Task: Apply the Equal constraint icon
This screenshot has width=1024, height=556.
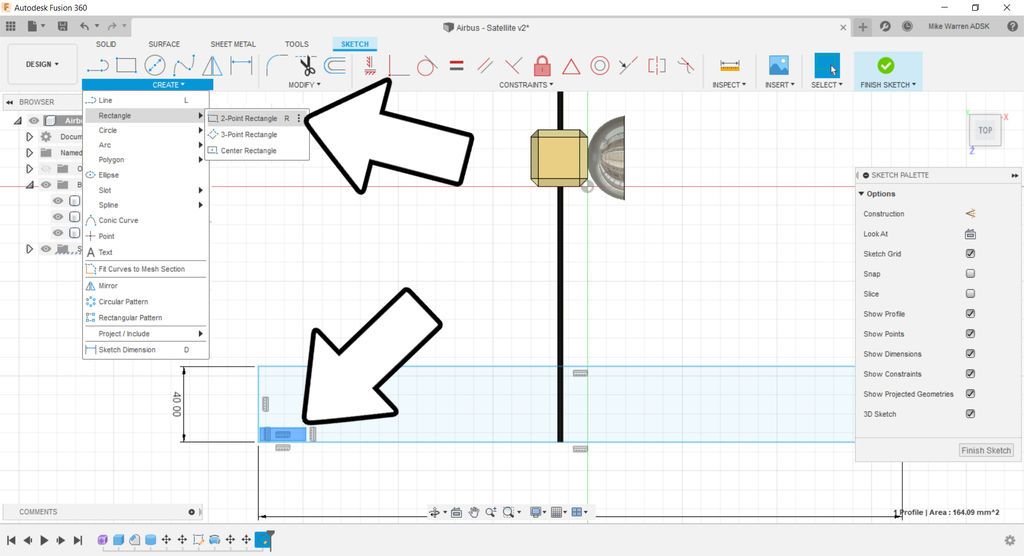Action: [456, 65]
